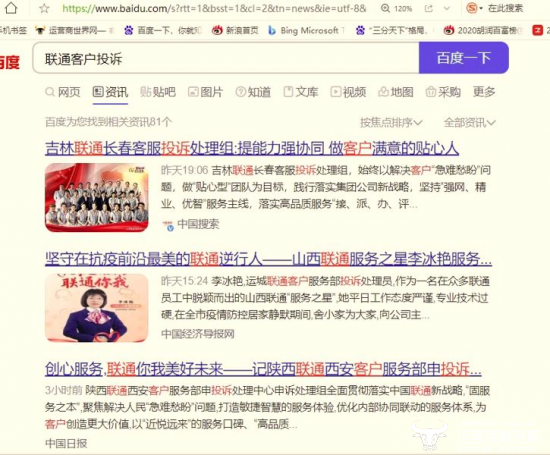The height and width of the screenshot is (455, 550).
Task: Expand 全部资讯 filter dropdown
Action: (x=470, y=122)
